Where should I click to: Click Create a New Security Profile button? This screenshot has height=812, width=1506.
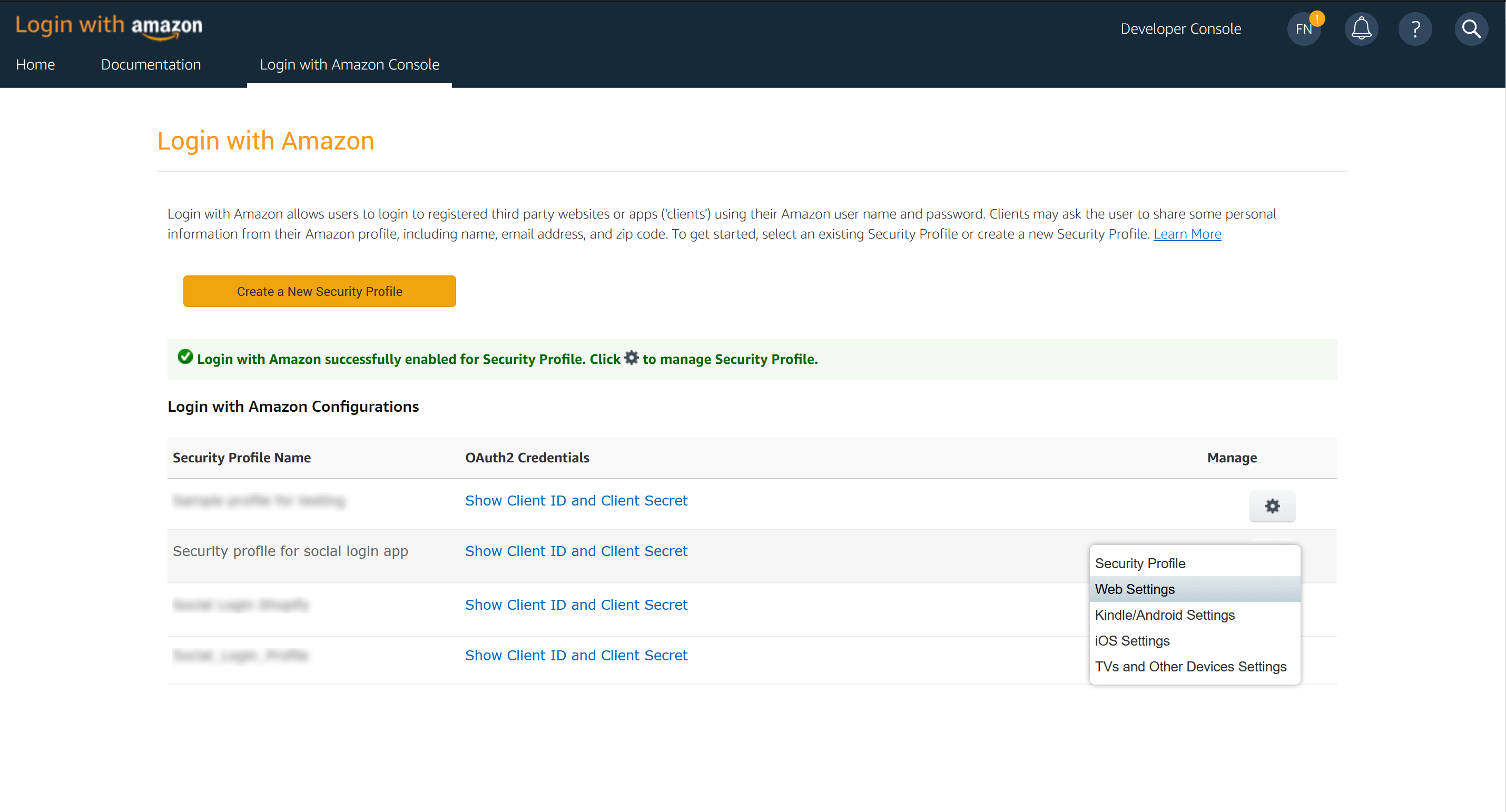click(319, 291)
